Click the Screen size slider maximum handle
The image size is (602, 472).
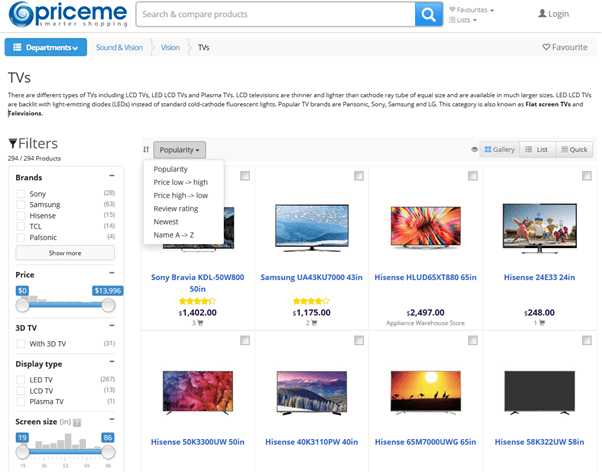[108, 452]
